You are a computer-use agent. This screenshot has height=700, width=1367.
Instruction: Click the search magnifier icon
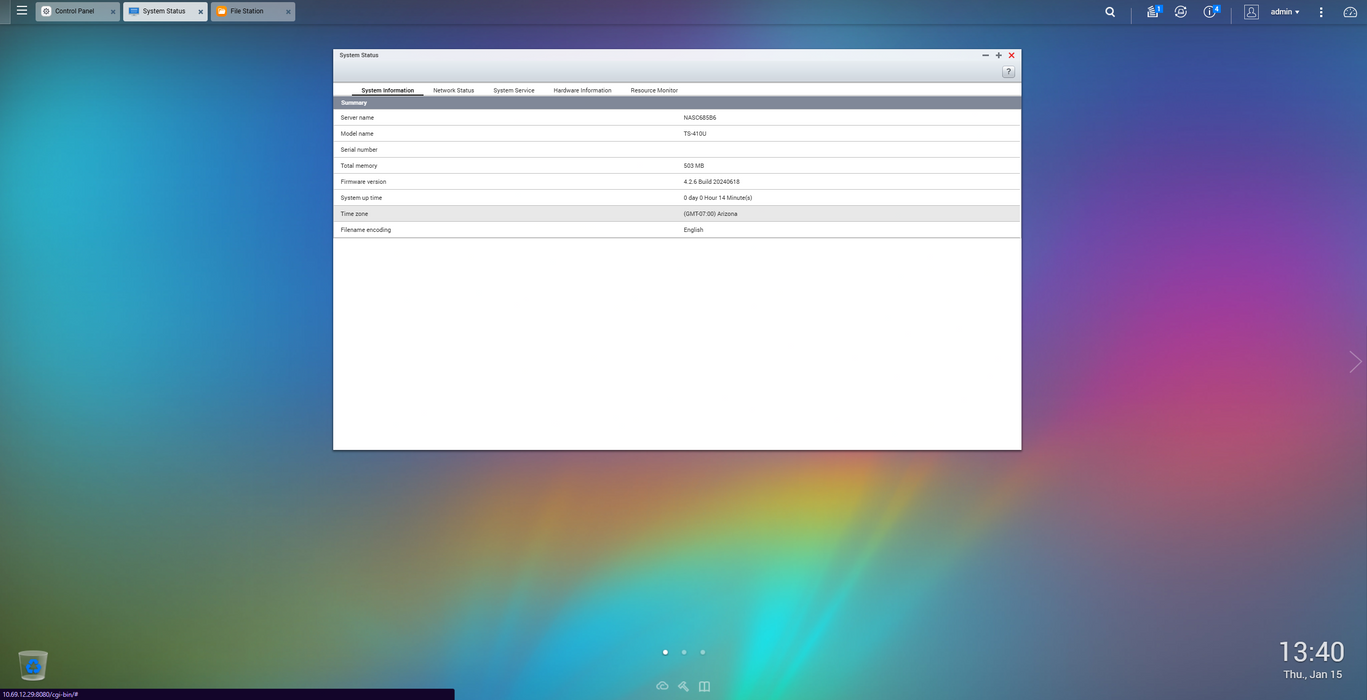tap(1110, 12)
